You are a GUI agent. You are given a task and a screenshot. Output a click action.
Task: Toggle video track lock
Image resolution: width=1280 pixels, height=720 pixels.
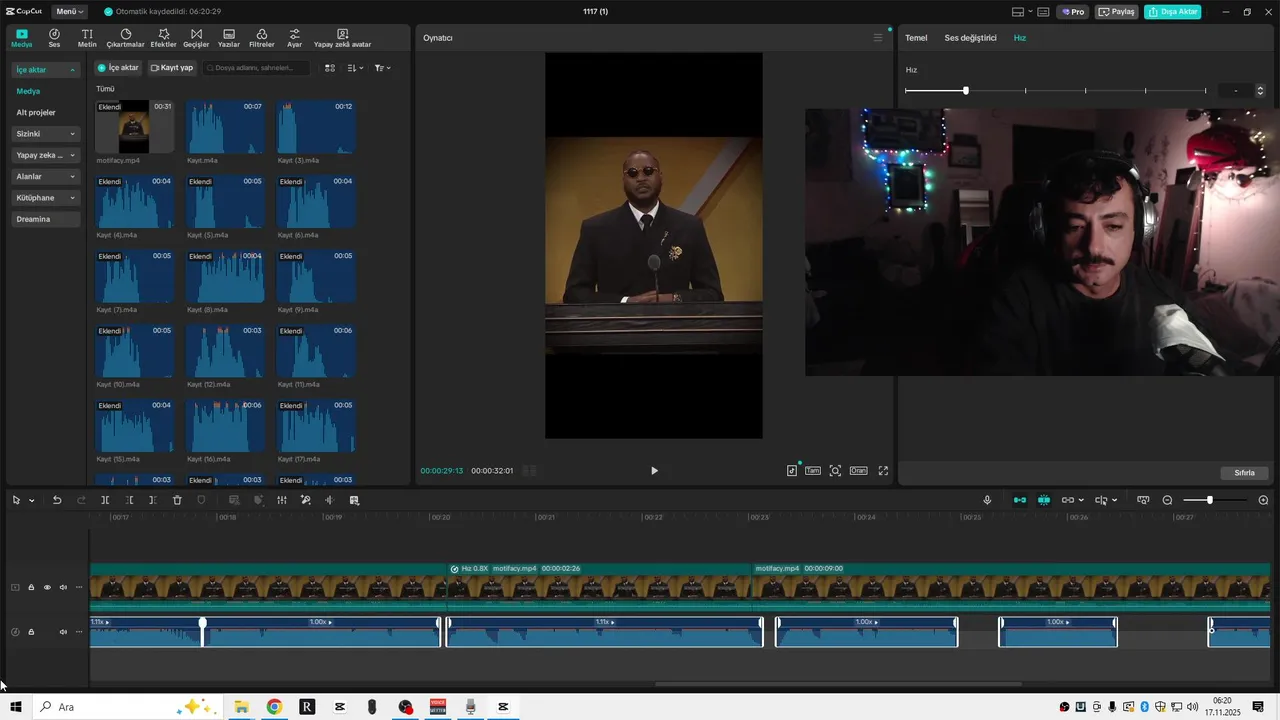click(31, 588)
